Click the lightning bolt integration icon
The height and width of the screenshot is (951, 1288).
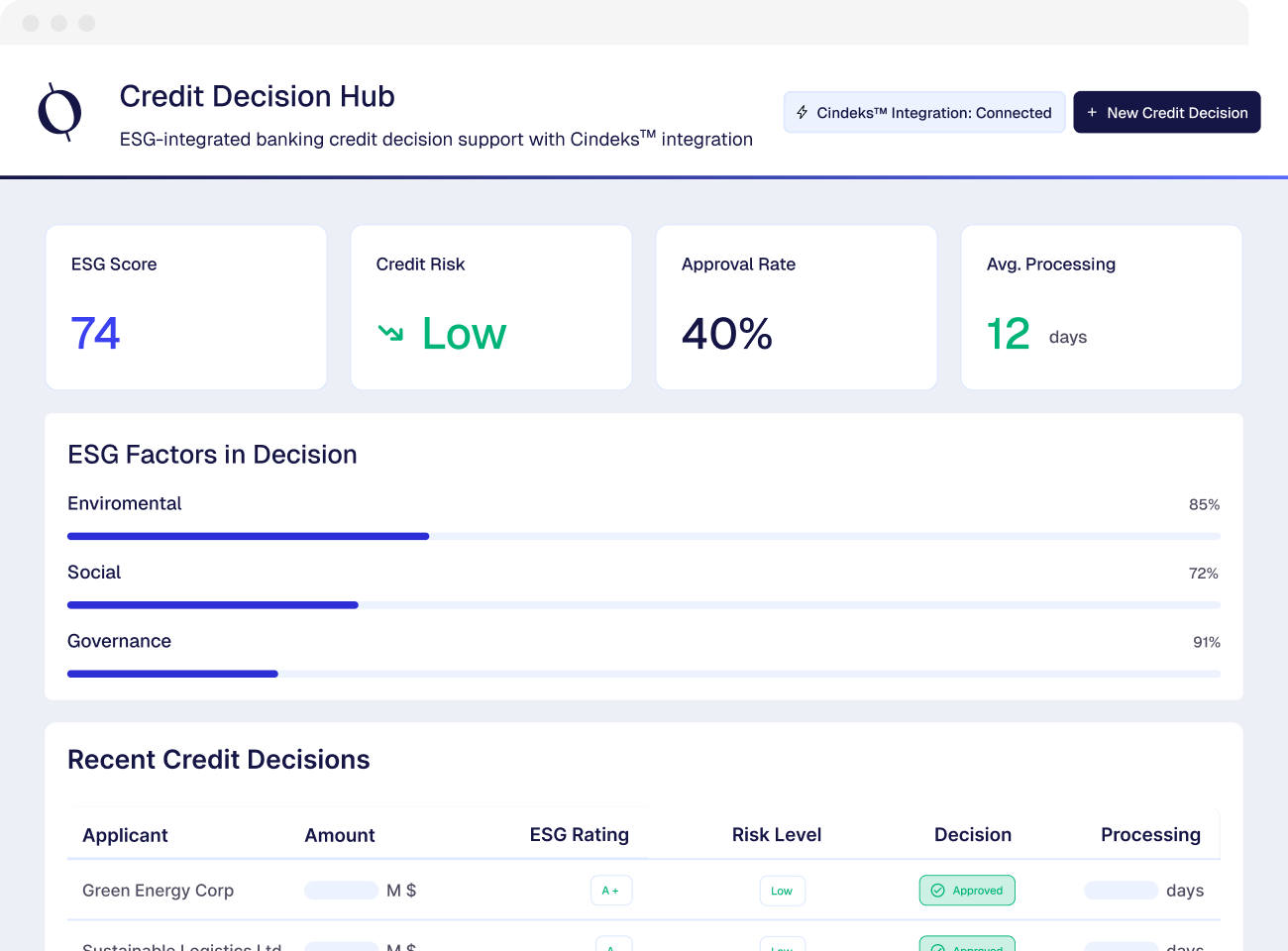pos(802,113)
